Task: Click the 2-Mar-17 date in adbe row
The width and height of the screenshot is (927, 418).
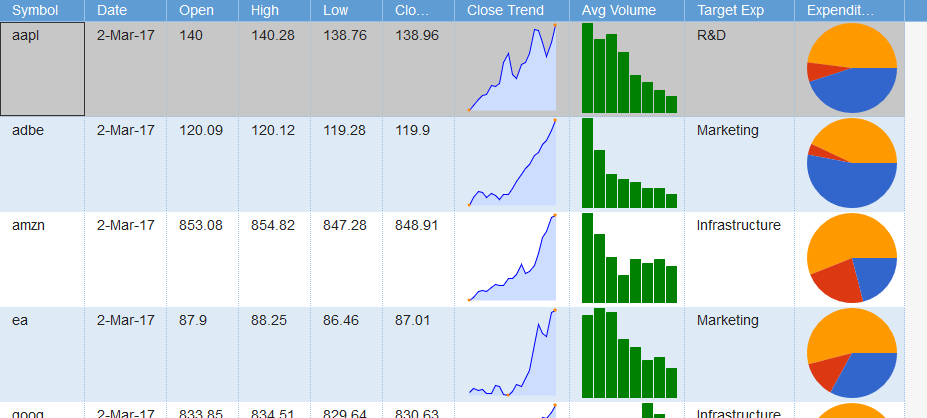Action: [125, 130]
